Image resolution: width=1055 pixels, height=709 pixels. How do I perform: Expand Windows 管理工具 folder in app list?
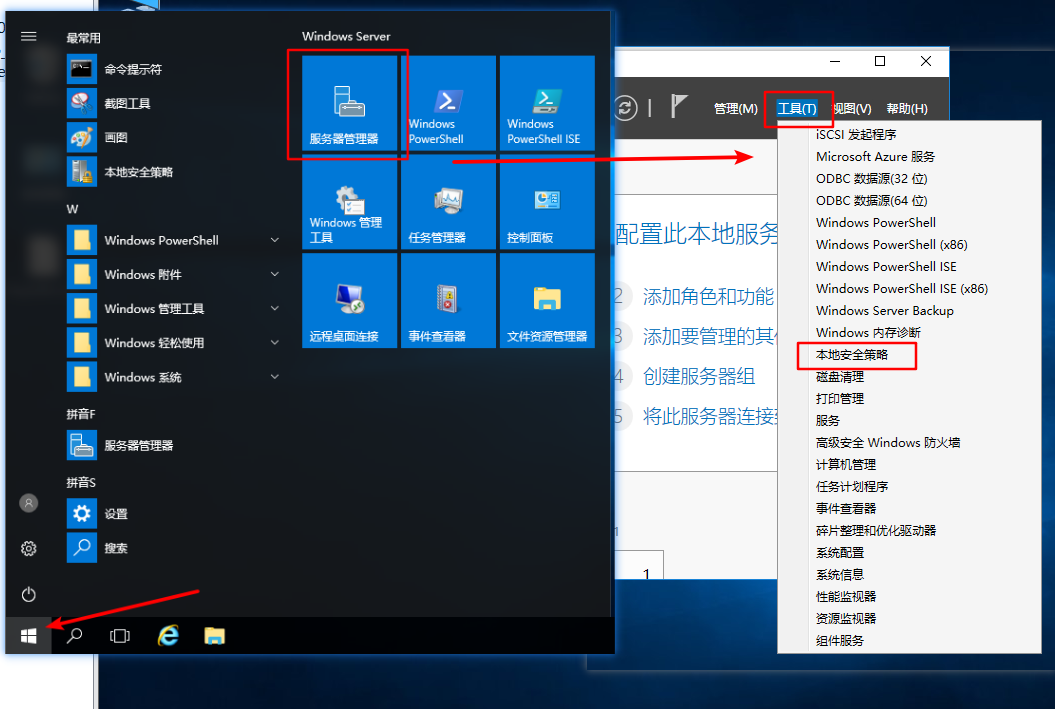pos(174,309)
